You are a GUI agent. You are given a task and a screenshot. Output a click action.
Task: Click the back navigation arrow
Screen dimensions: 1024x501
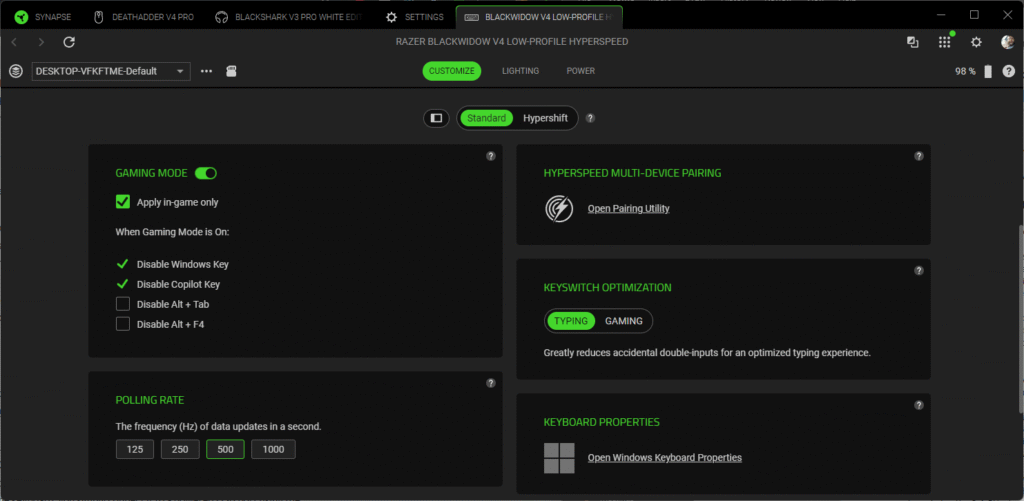[x=14, y=42]
